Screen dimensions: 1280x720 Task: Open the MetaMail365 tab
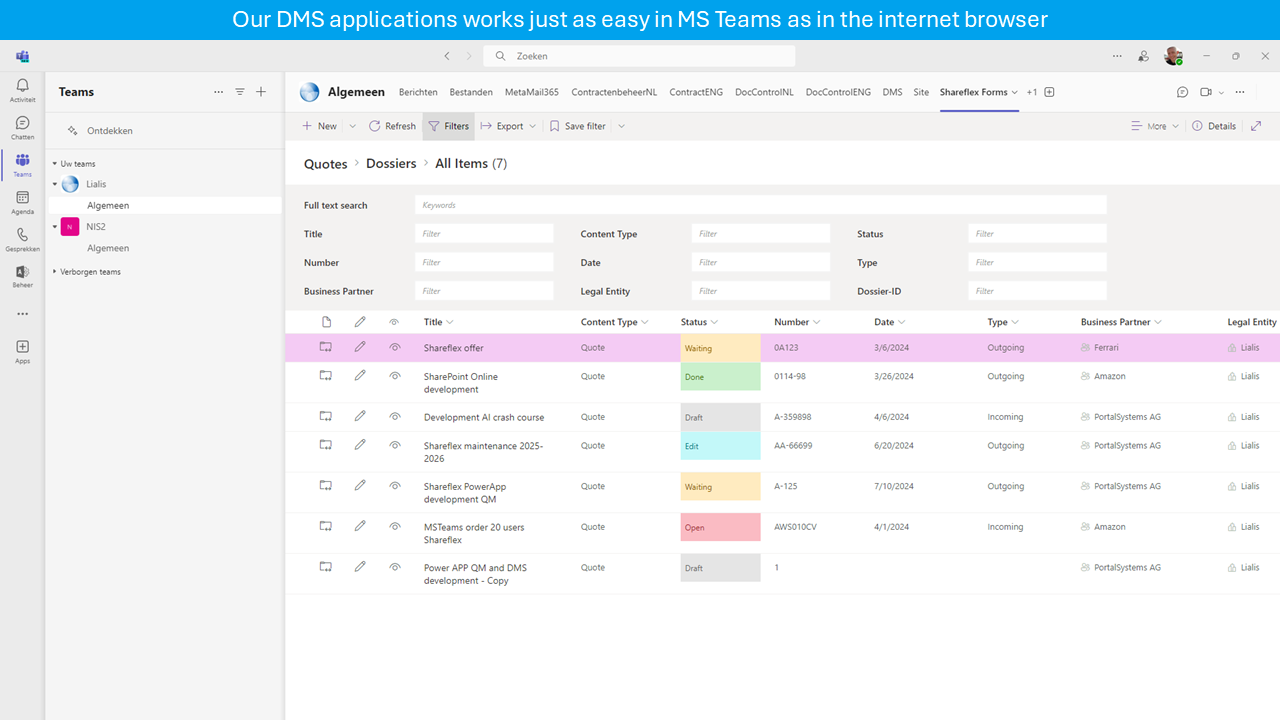click(x=532, y=92)
